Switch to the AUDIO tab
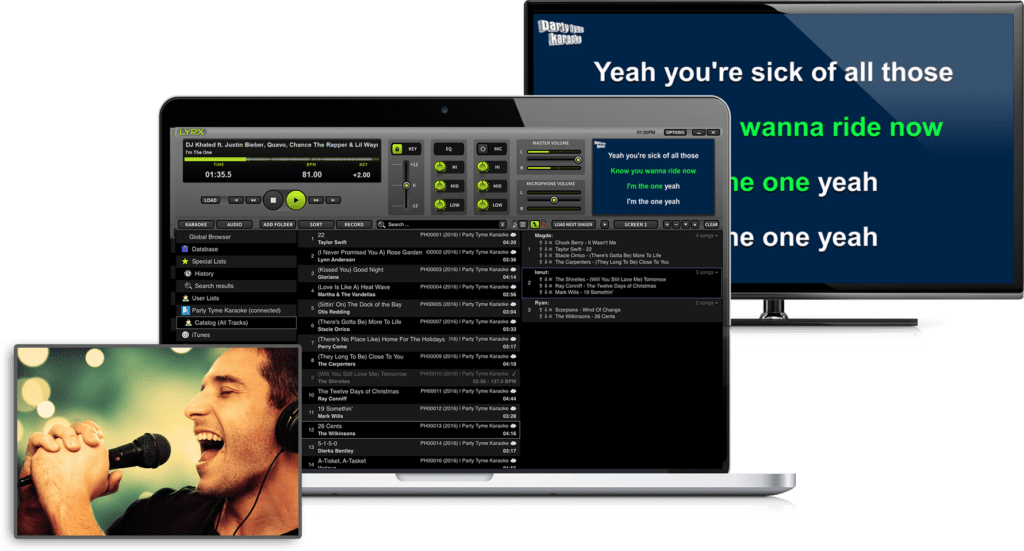 [233, 225]
